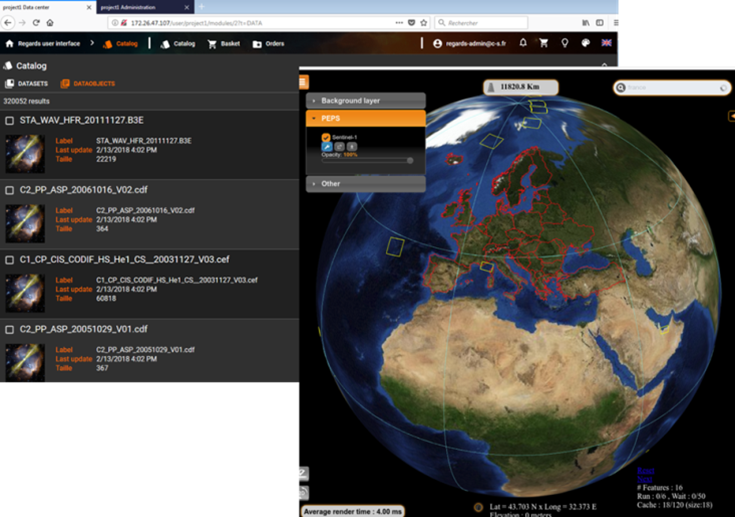Viewport: 735px width, 517px height.
Task: Click the UK flag language icon
Action: 606,44
